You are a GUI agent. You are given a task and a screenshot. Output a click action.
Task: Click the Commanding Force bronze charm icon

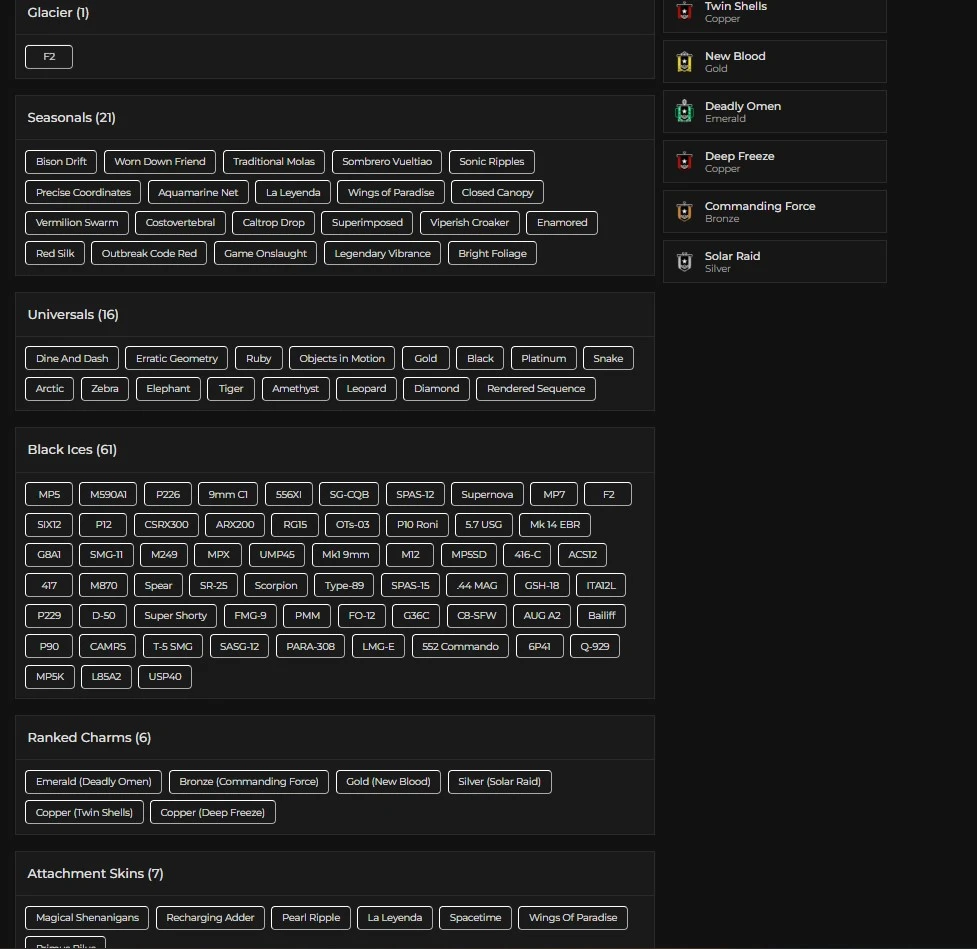pyautogui.click(x=684, y=212)
